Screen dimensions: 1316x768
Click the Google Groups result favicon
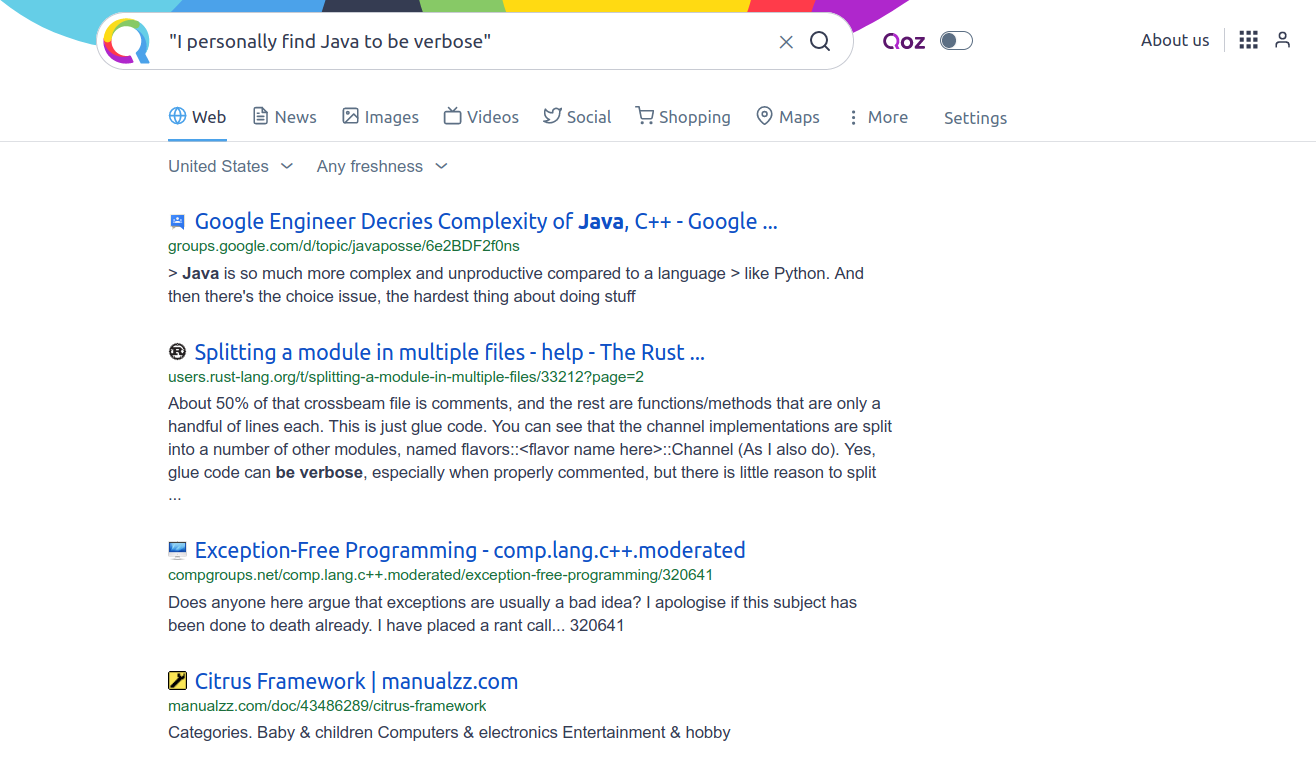[x=177, y=222]
